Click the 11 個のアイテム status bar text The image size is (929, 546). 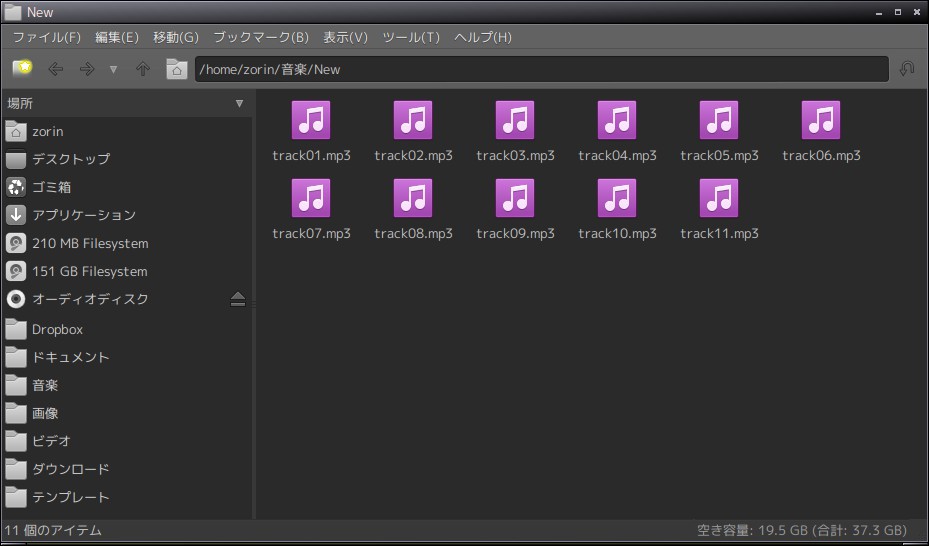[x=53, y=531]
